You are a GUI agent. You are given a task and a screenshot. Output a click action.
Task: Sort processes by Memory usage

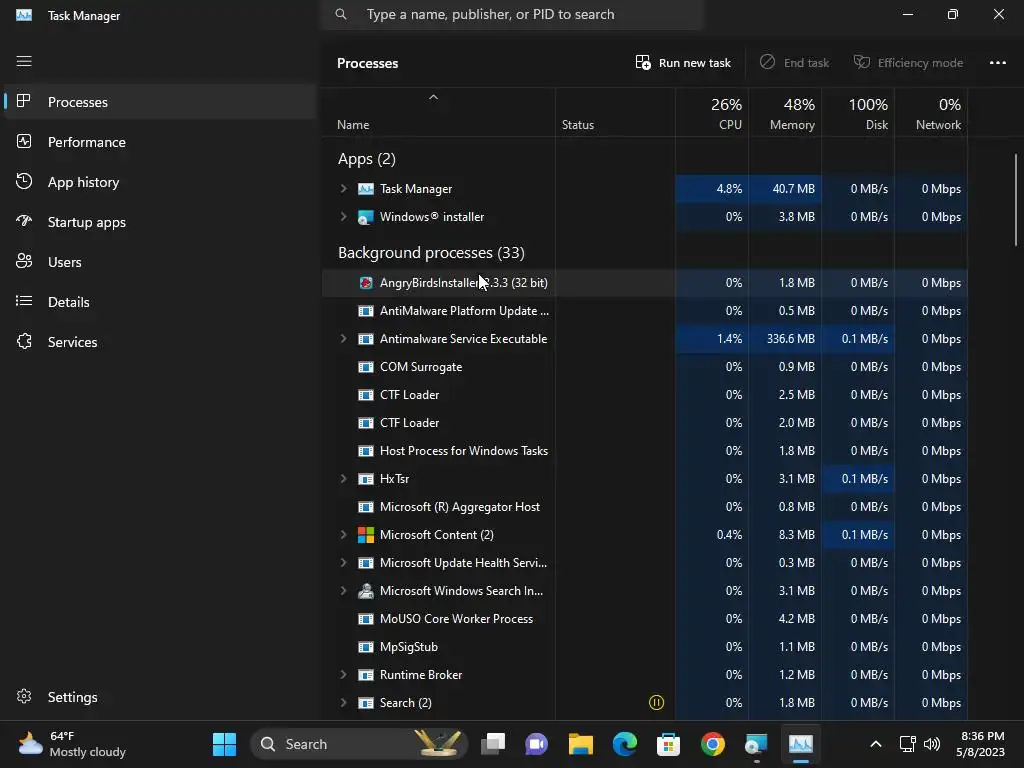pyautogui.click(x=785, y=114)
